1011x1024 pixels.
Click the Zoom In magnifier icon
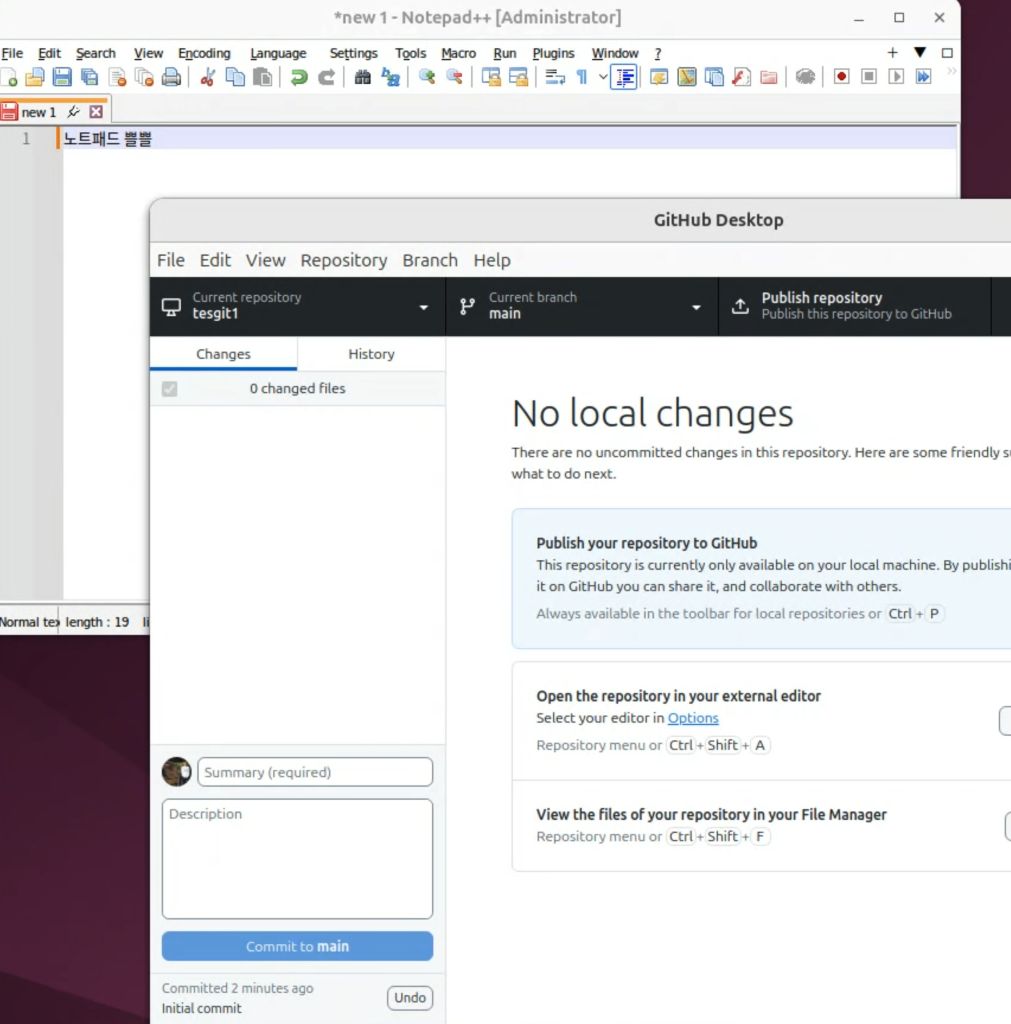pos(427,77)
